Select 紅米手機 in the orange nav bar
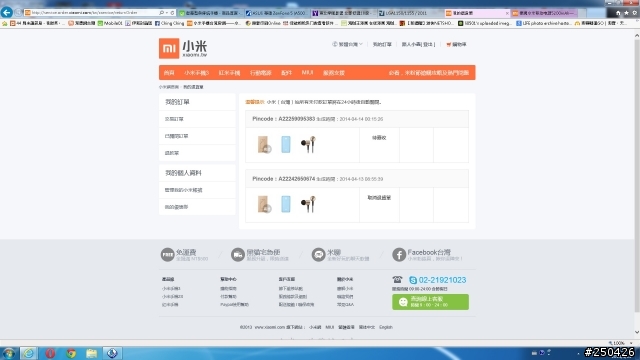 pos(229,73)
